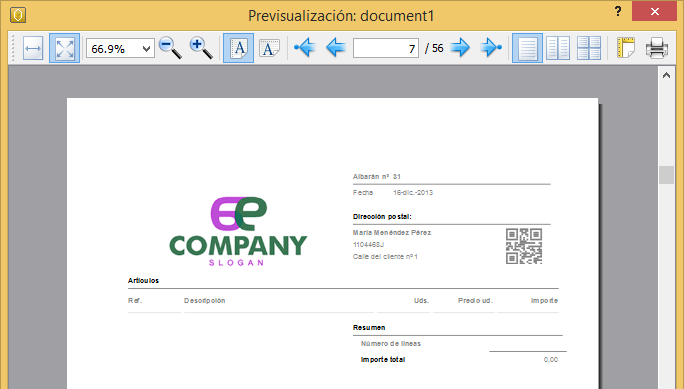The height and width of the screenshot is (389, 684).
Task: Go to first page arrow
Action: click(x=304, y=47)
